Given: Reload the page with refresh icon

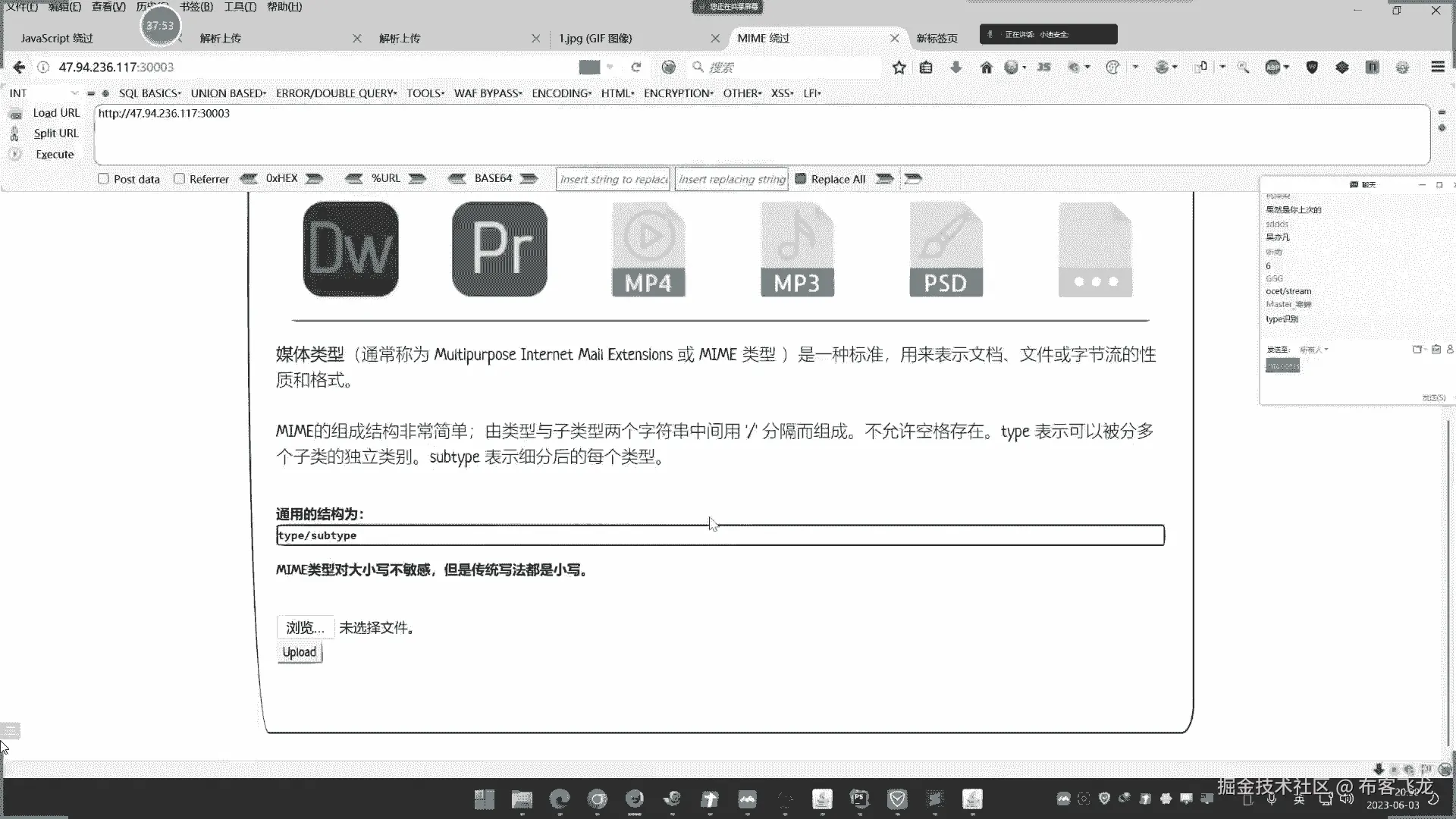Looking at the screenshot, I should 636,67.
